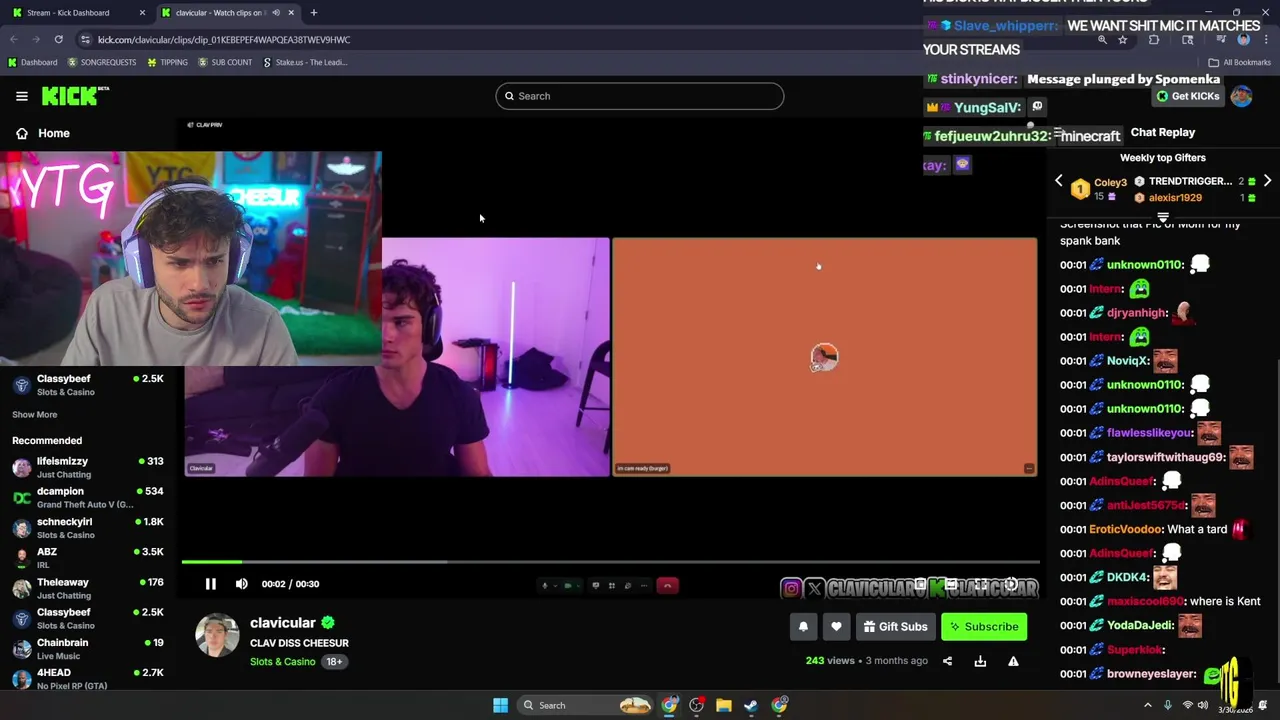The image size is (1280, 720).
Task: Click the notification bell for clavicular
Action: (803, 627)
